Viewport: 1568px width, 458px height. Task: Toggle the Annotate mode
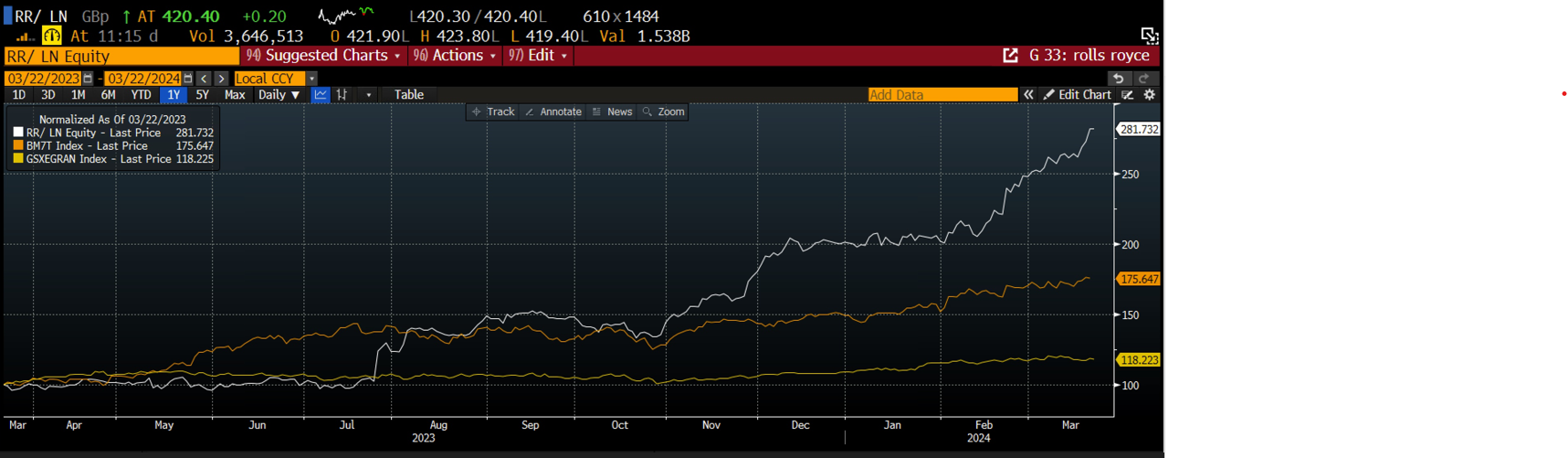point(553,112)
